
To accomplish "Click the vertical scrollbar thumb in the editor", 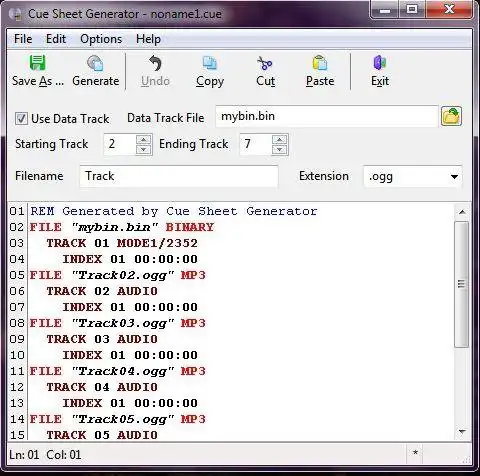I will click(462, 284).
